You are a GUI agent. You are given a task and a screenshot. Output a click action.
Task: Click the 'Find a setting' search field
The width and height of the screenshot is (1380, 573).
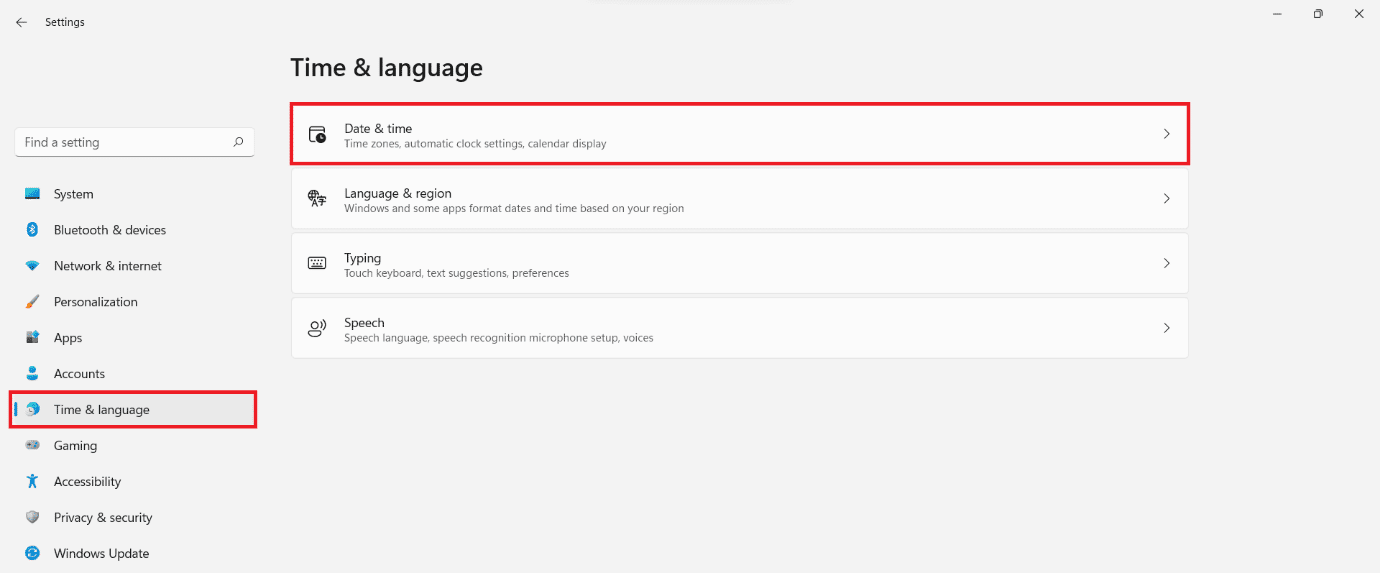[x=134, y=142]
